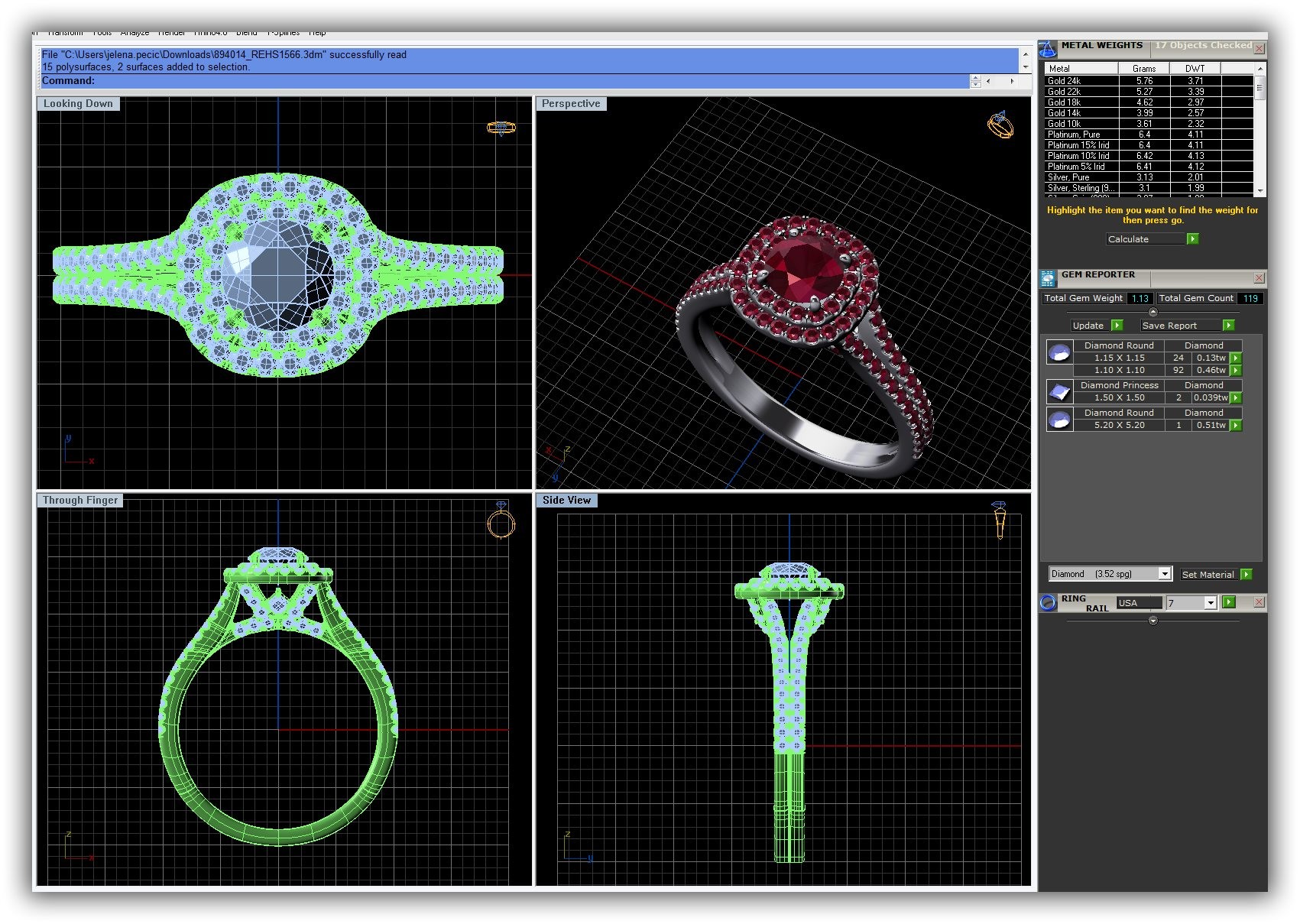Close the Metal Weights panel
1300x924 pixels.
click(x=1259, y=49)
